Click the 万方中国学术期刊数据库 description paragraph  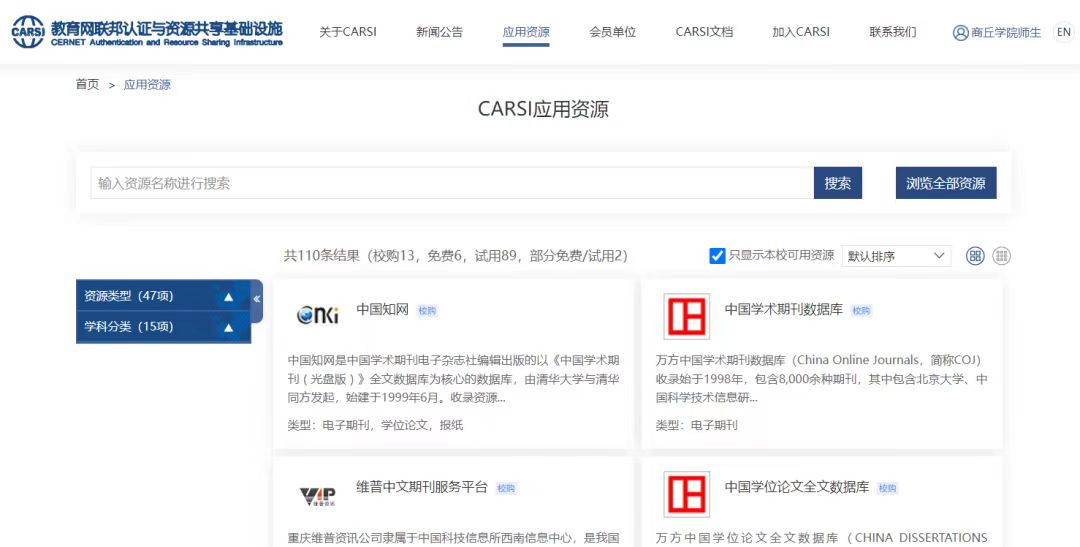821,379
